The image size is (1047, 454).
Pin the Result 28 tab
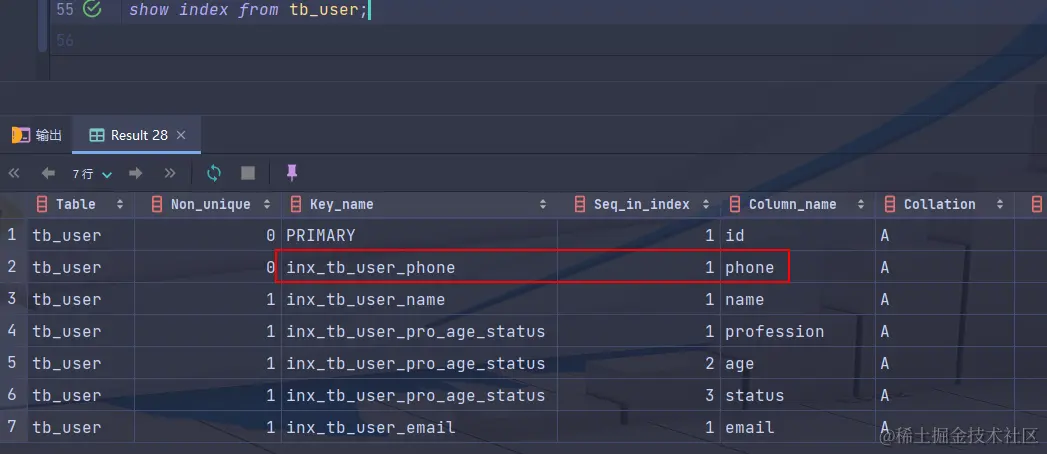(x=292, y=173)
